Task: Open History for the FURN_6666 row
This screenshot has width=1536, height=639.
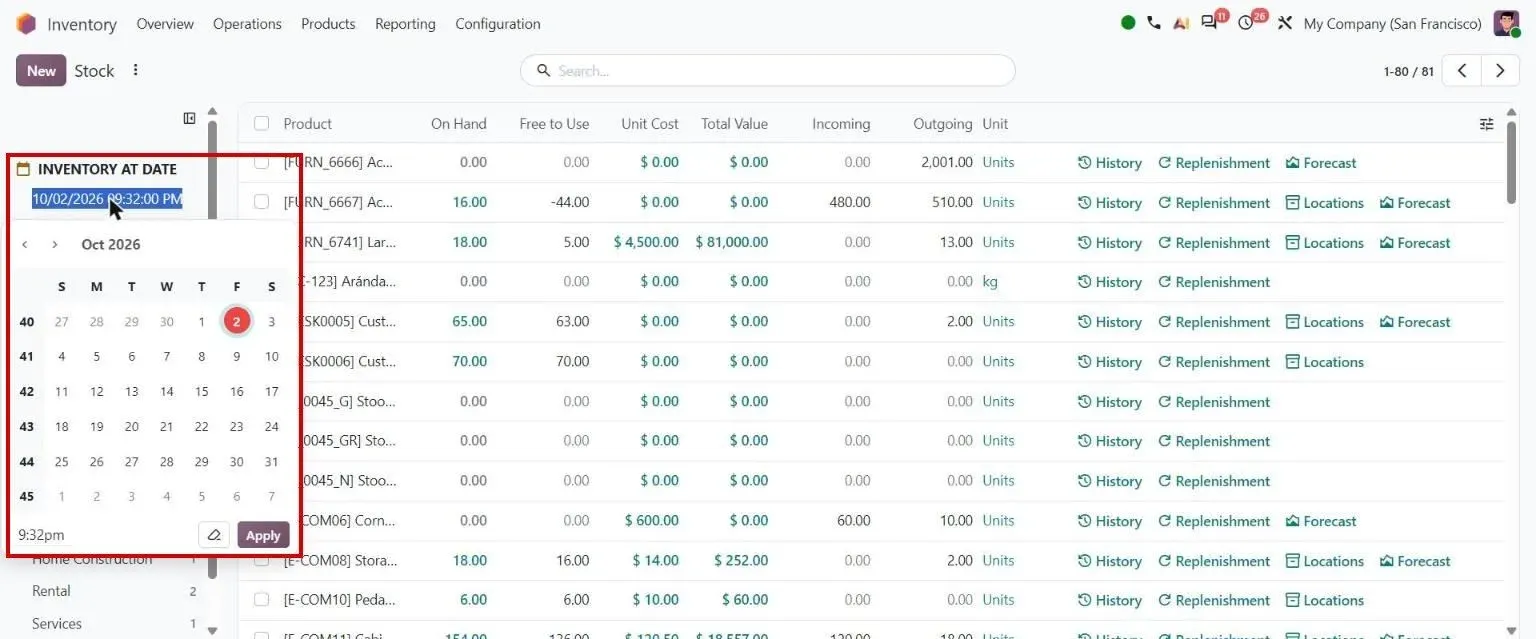Action: click(1110, 163)
